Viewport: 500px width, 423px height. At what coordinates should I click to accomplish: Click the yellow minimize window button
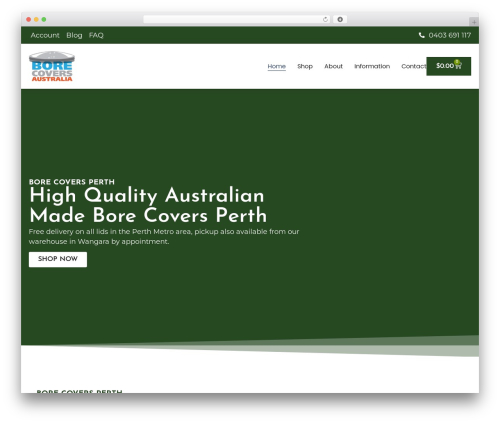coord(36,19)
